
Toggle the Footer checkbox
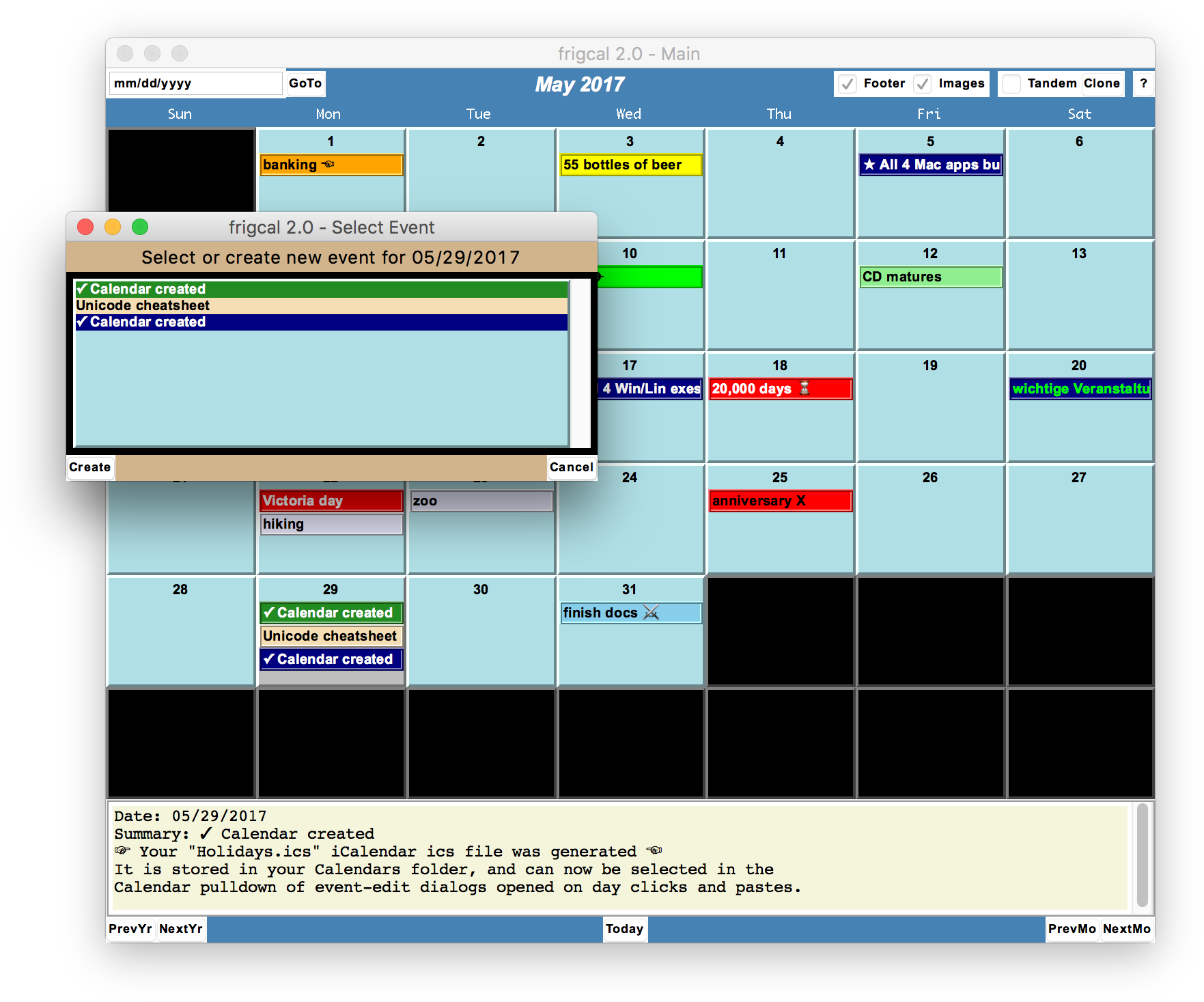click(x=848, y=83)
